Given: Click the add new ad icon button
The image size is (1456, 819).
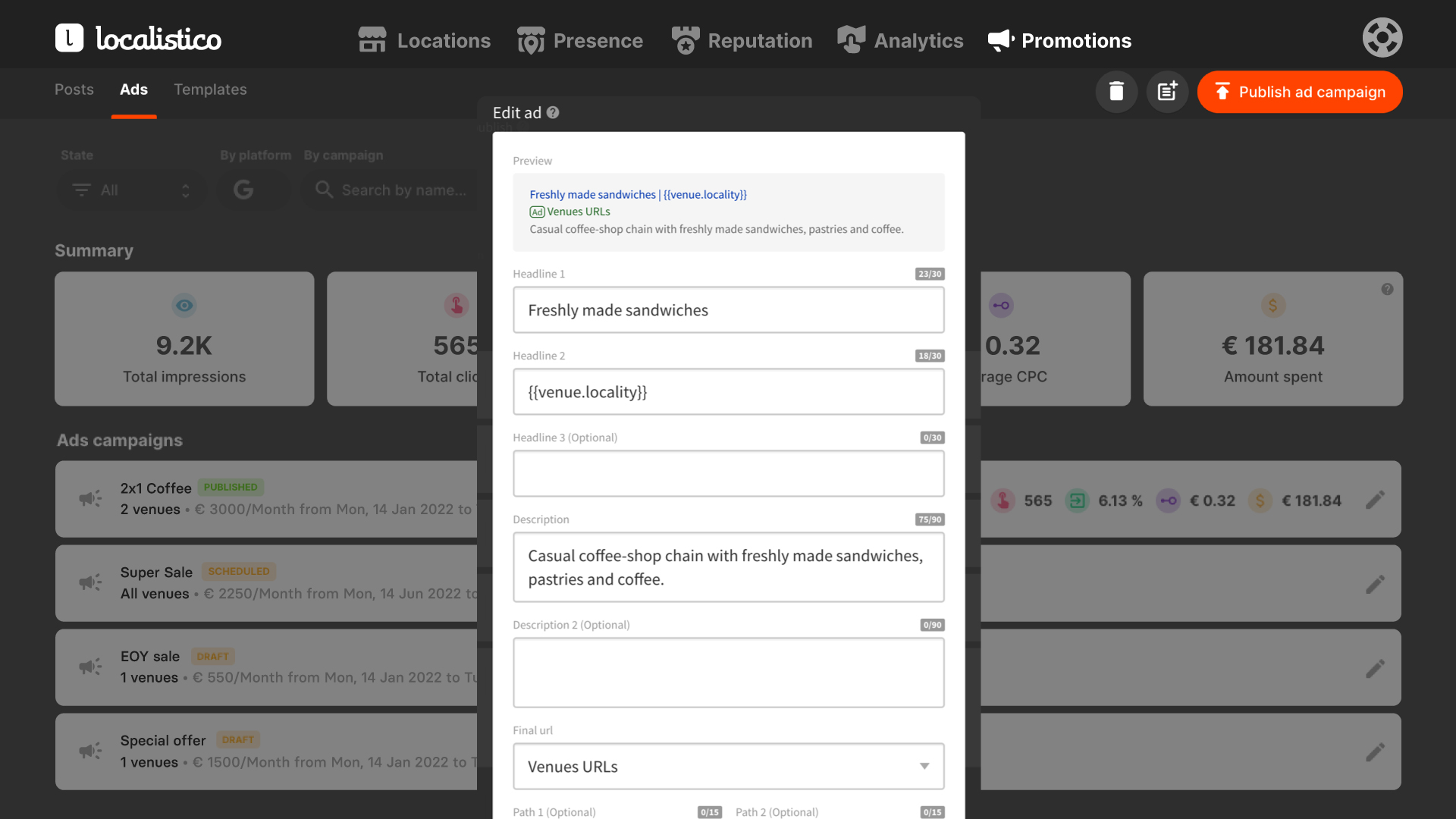Looking at the screenshot, I should [1167, 92].
